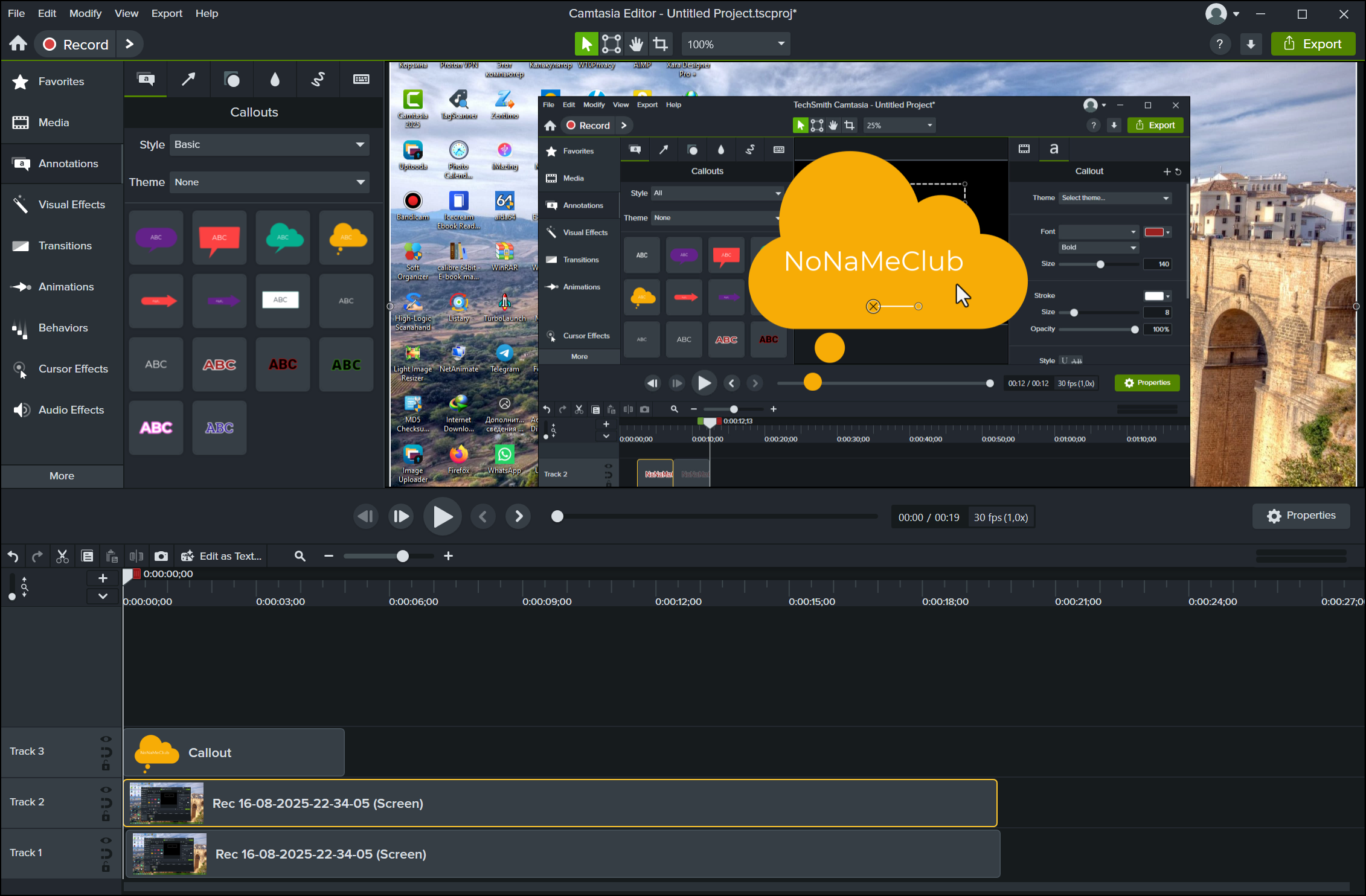Lock Track 2 with the padlock icon
This screenshot has width=1366, height=896.
106,816
